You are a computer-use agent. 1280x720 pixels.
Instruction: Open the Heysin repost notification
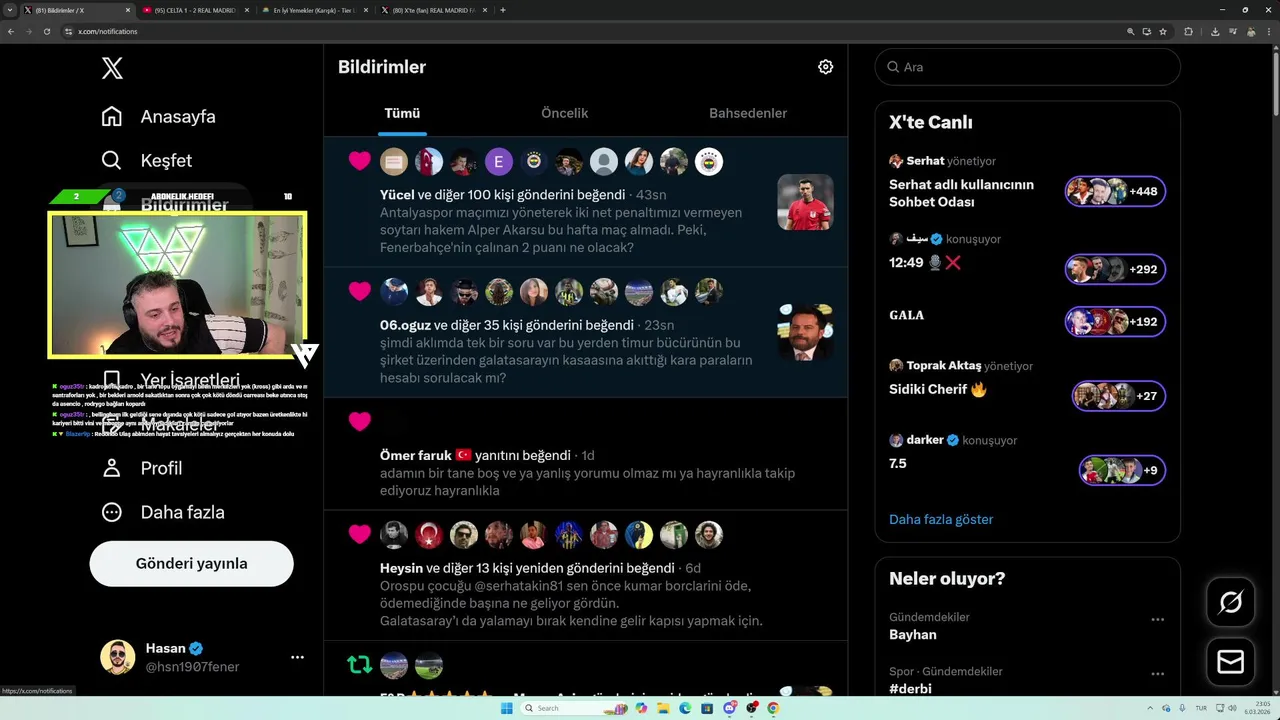585,575
